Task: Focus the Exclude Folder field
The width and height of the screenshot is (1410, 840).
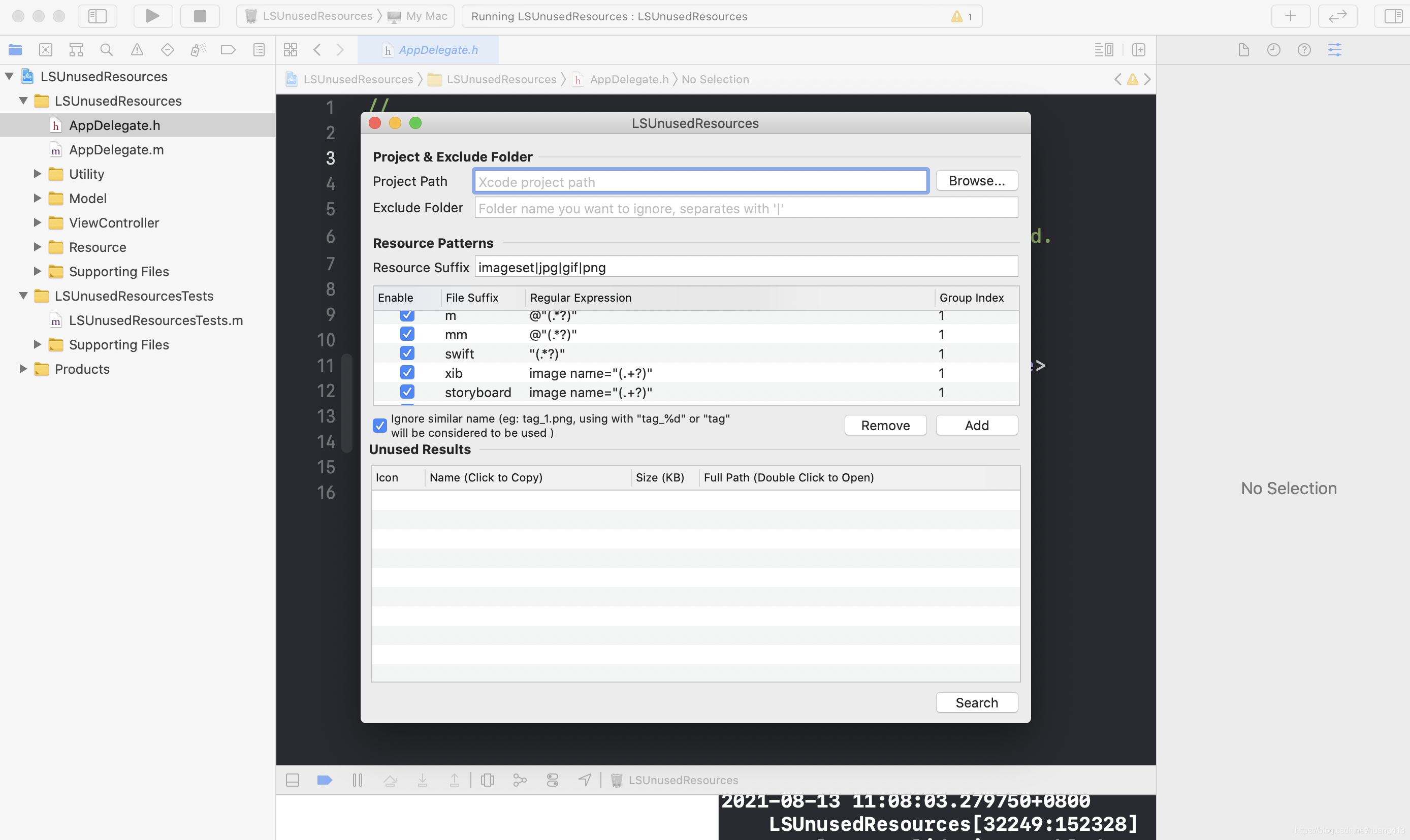Action: pos(747,208)
